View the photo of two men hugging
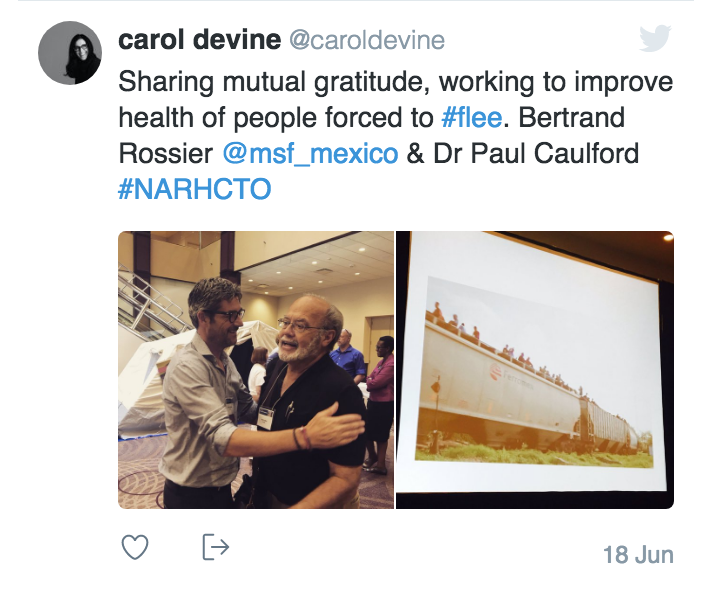The image size is (710, 590). point(256,370)
